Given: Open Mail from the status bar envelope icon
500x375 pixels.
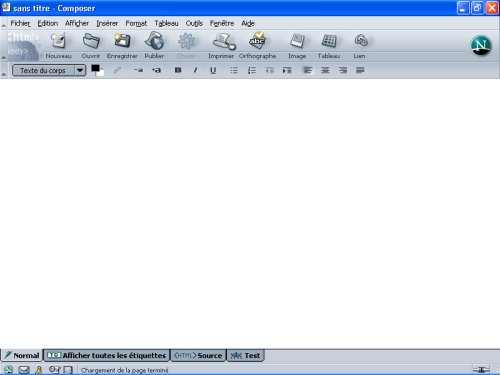Looking at the screenshot, I should 24,370.
